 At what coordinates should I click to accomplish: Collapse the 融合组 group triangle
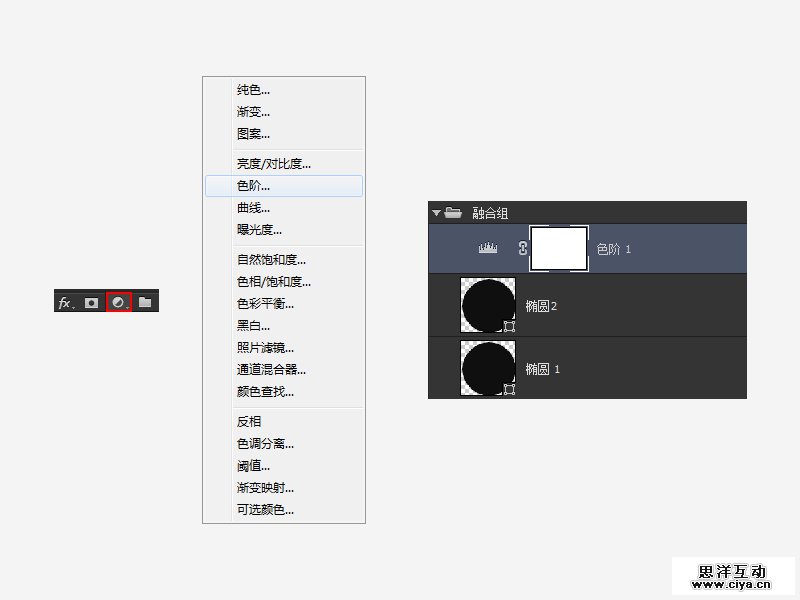[x=436, y=212]
